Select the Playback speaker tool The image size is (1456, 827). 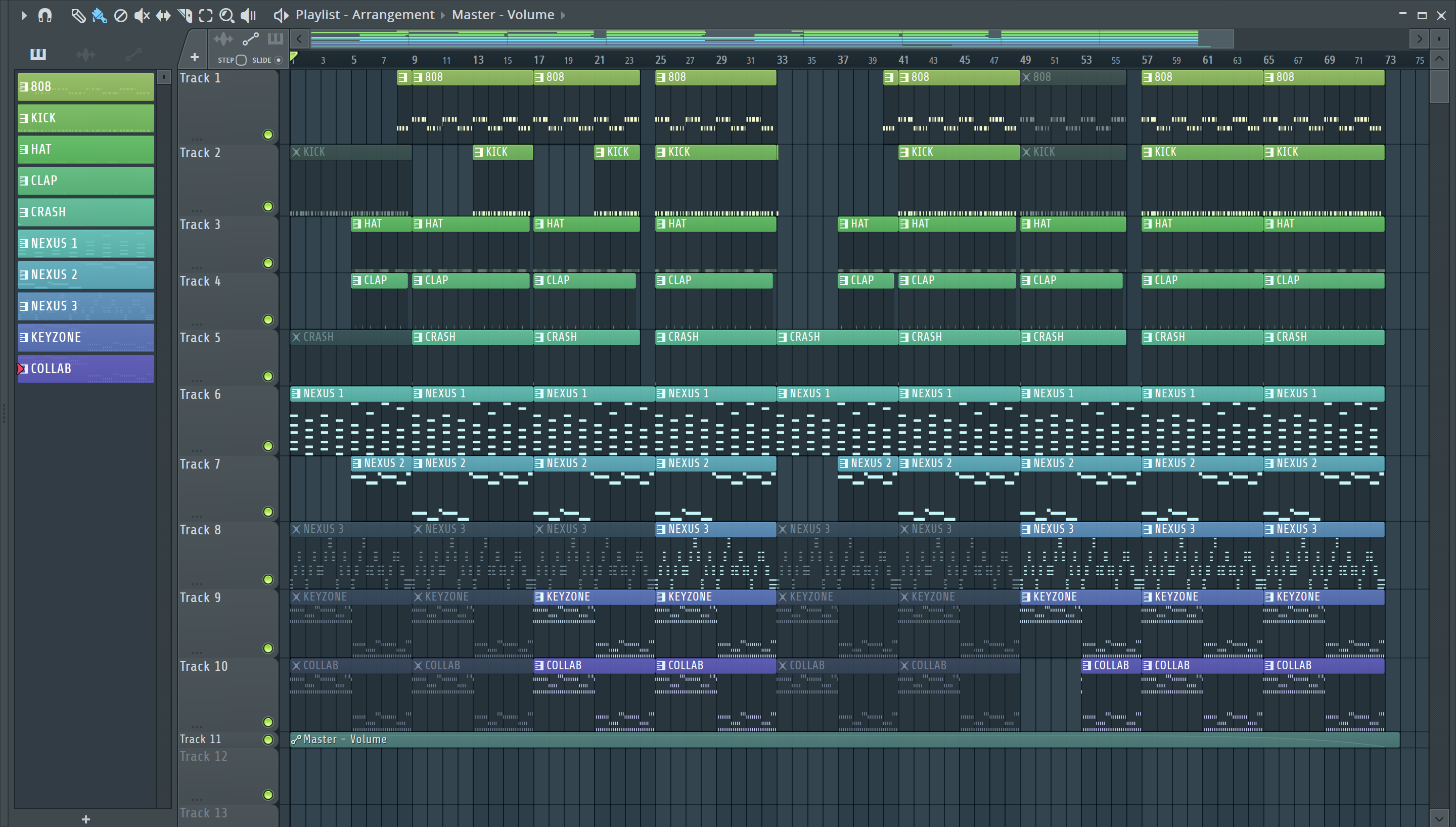pos(248,15)
